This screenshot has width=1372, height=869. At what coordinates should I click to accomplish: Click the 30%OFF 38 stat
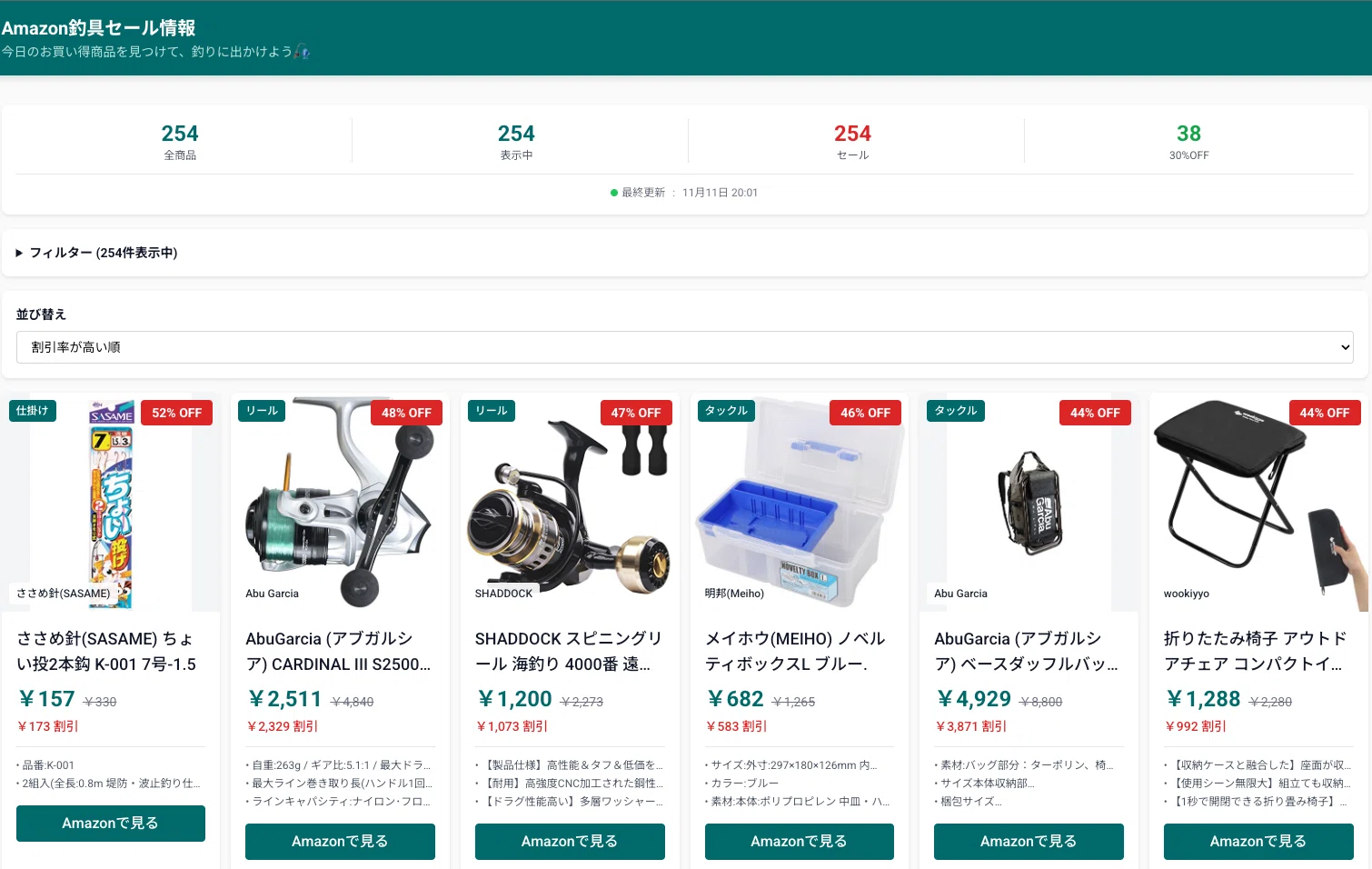(1188, 142)
